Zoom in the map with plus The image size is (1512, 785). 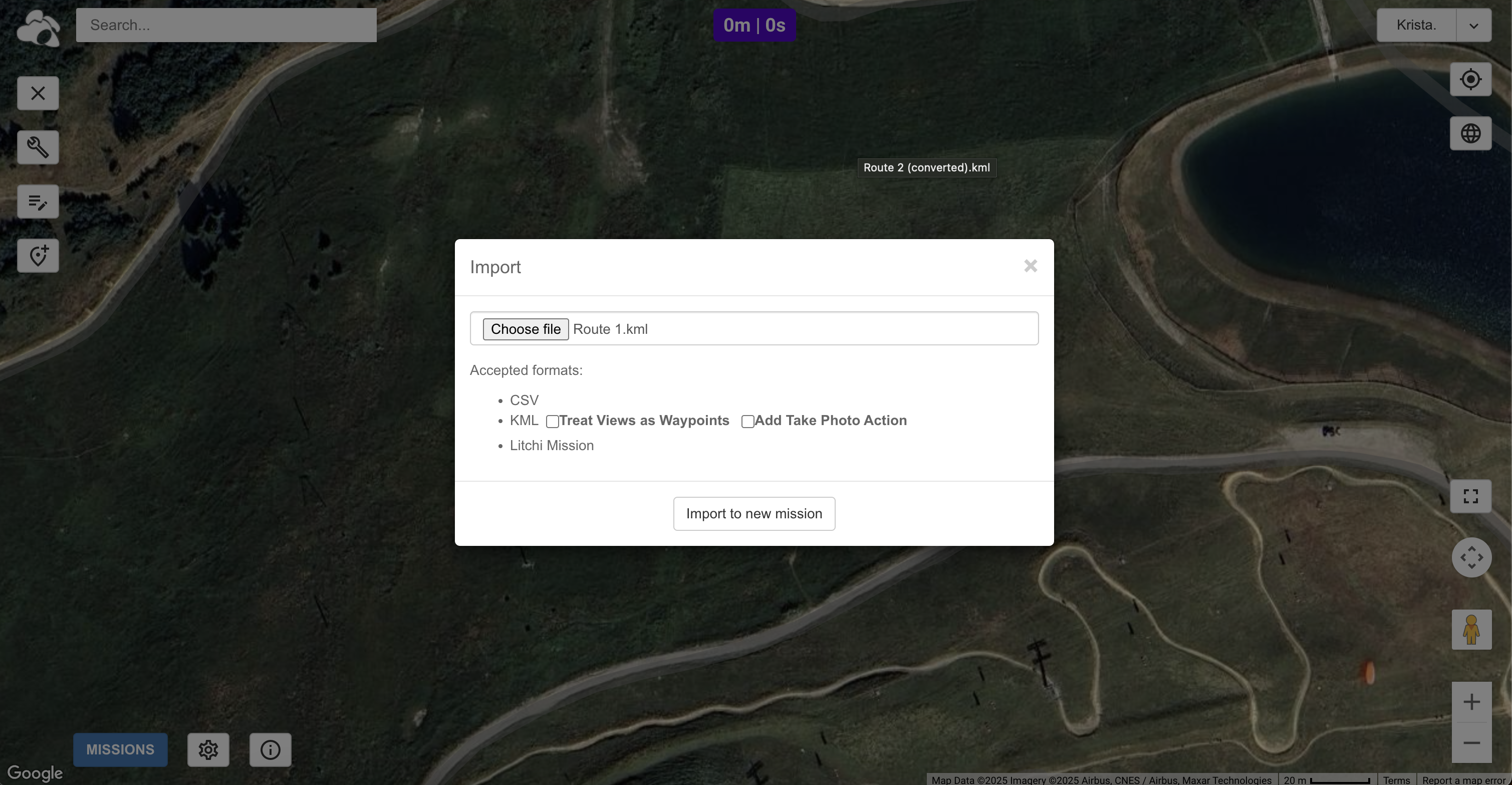pos(1471,702)
